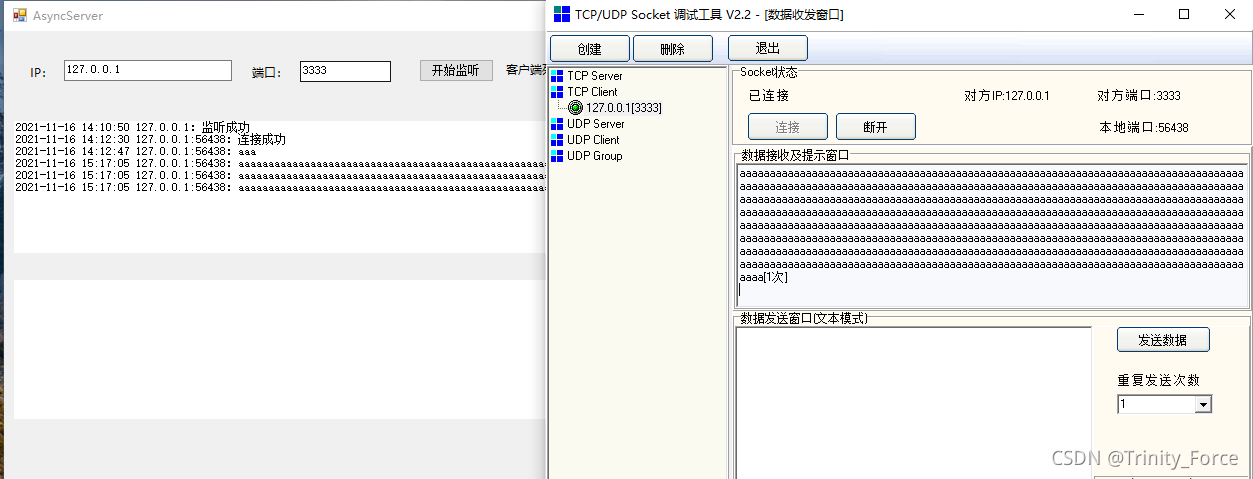The image size is (1253, 479).
Task: Click the 删除 toolbar button
Action: [x=673, y=49]
